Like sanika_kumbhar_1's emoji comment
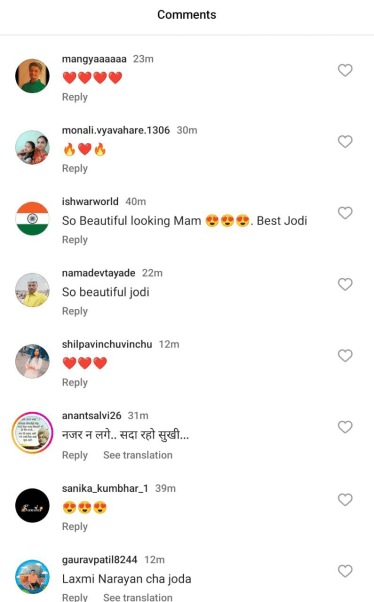Screen dimensions: 374x602 (x=345, y=500)
